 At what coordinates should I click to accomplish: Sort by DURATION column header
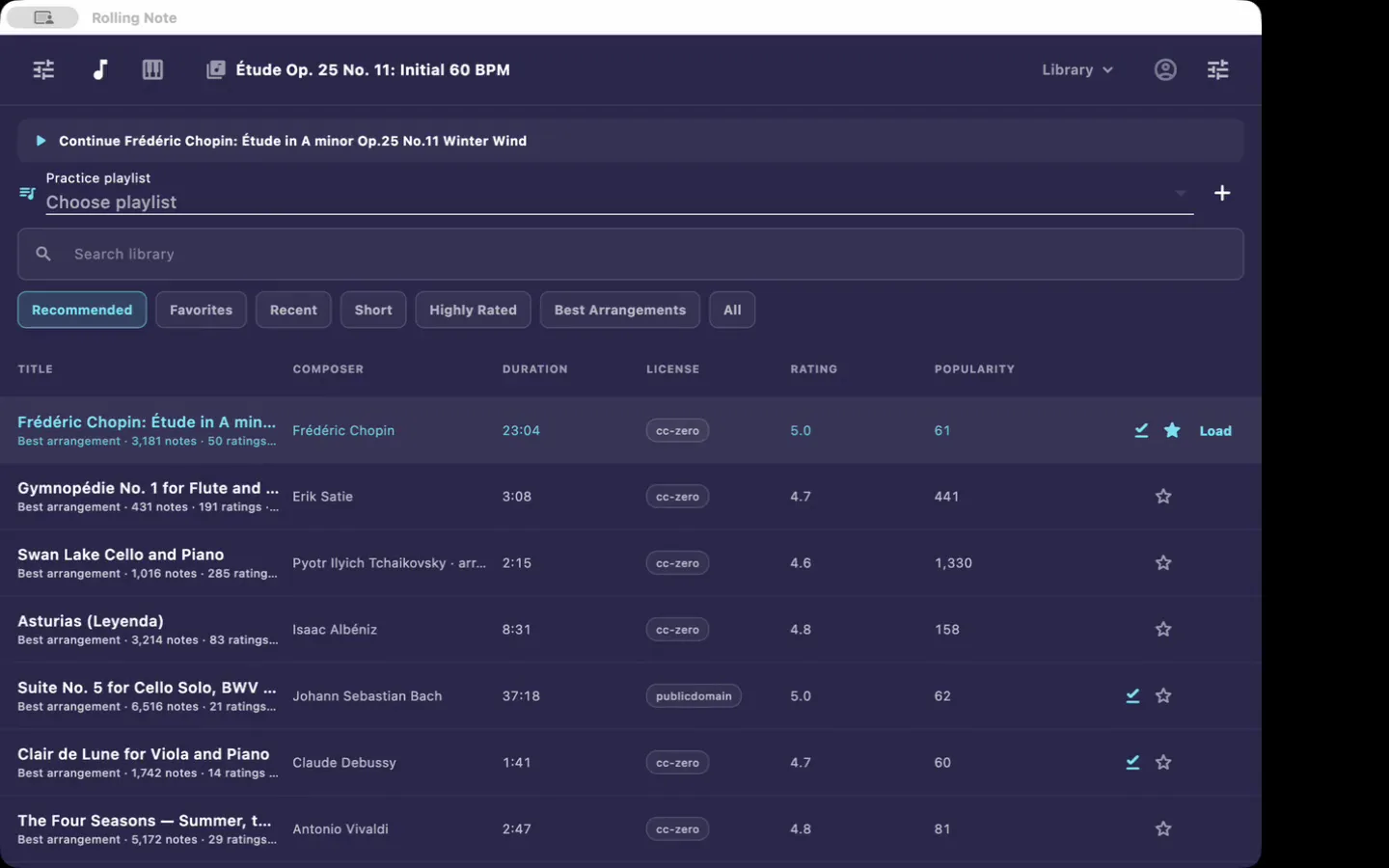[x=535, y=369]
